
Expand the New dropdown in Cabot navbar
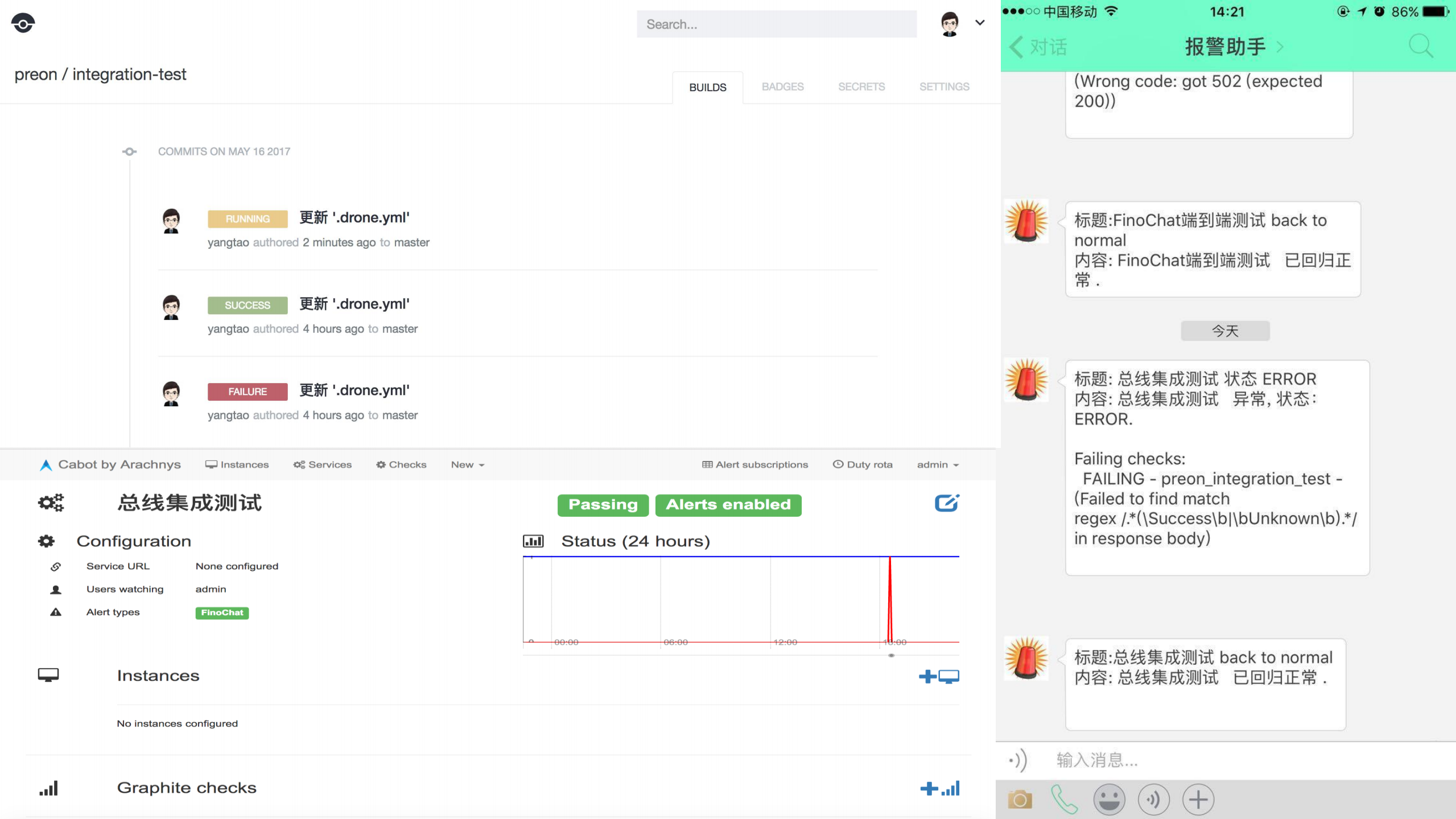click(467, 464)
